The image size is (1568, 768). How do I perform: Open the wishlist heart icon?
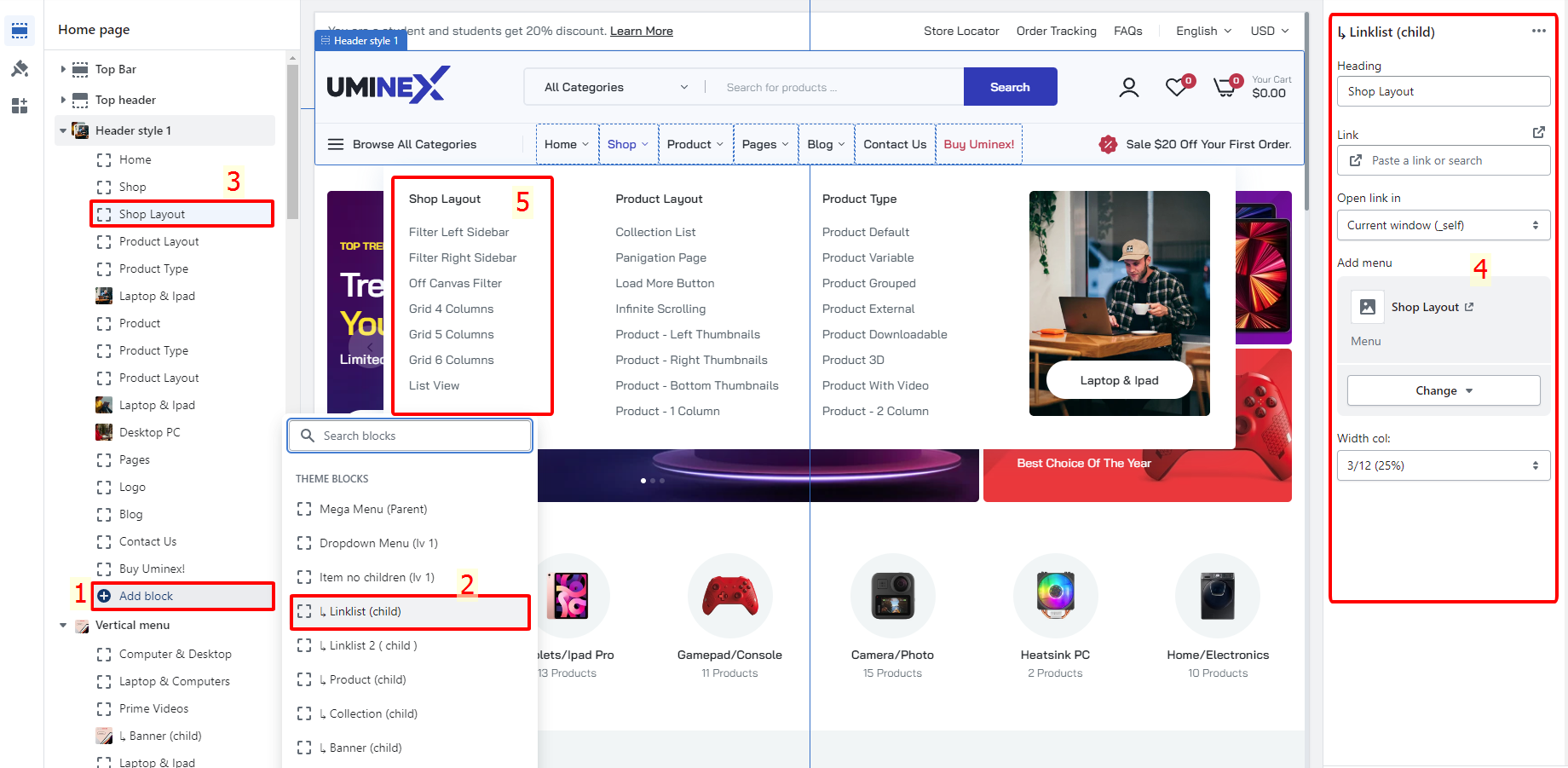[x=1176, y=87]
